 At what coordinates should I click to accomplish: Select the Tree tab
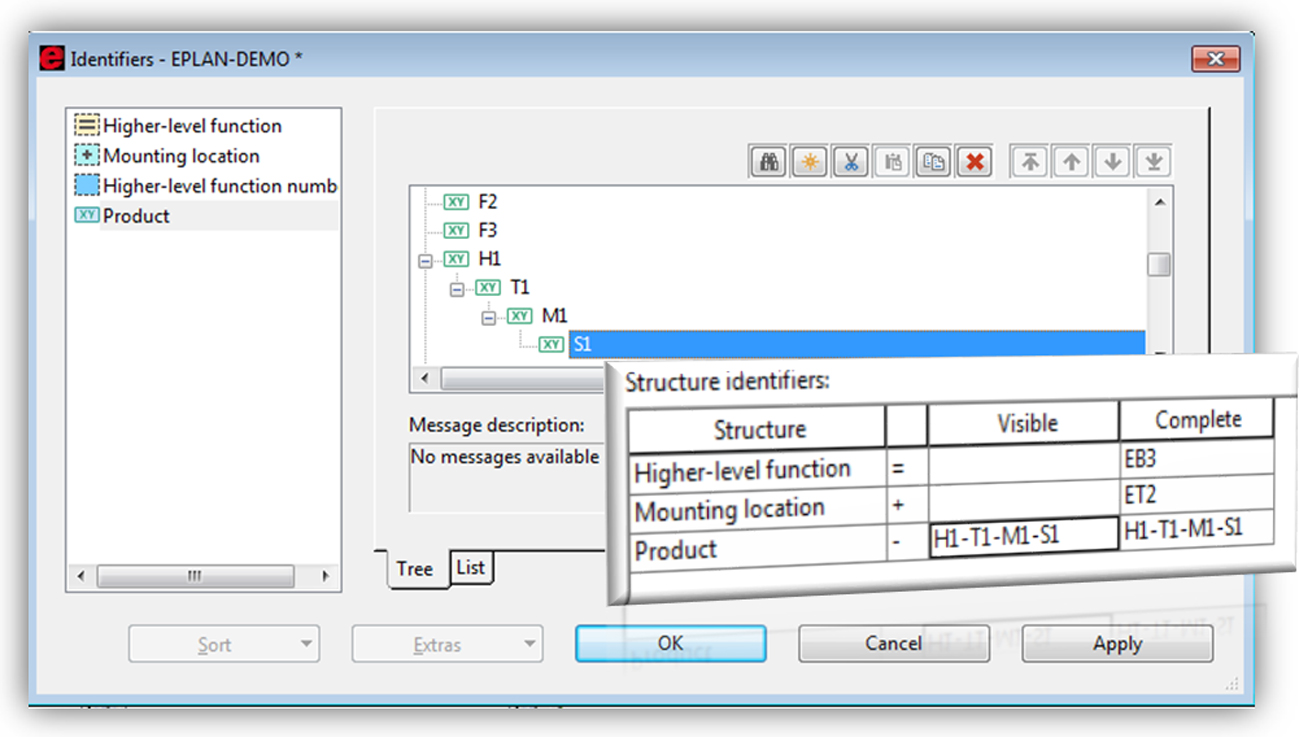coord(414,569)
